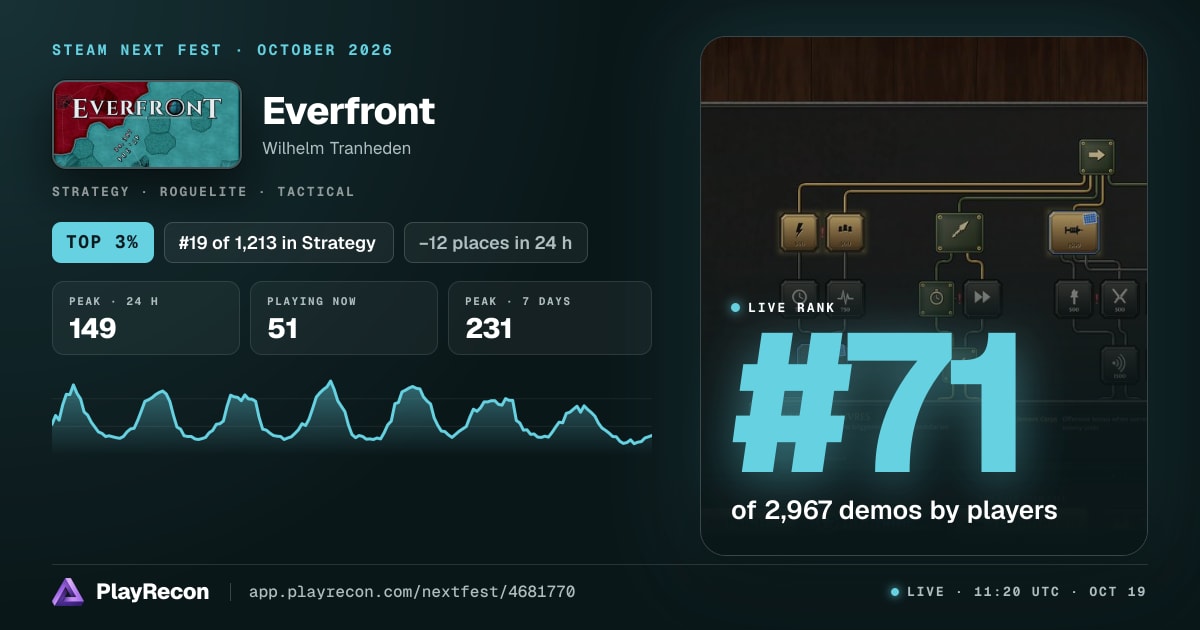
Task: Click the 'of 2,967 demos by players' text
Action: click(x=894, y=510)
